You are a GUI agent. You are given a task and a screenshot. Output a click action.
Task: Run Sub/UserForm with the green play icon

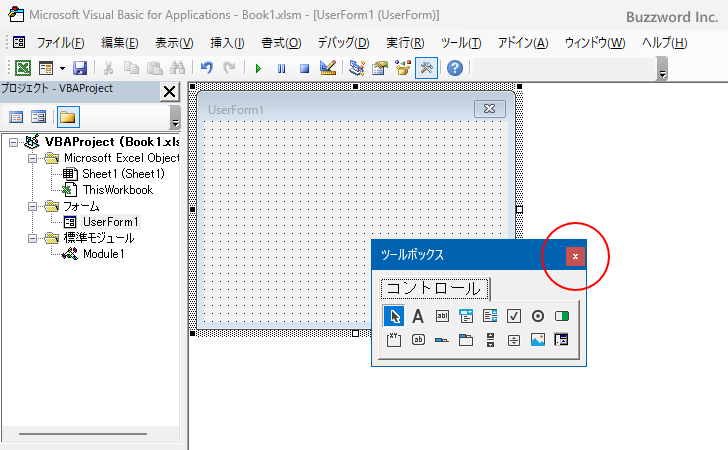tap(258, 69)
